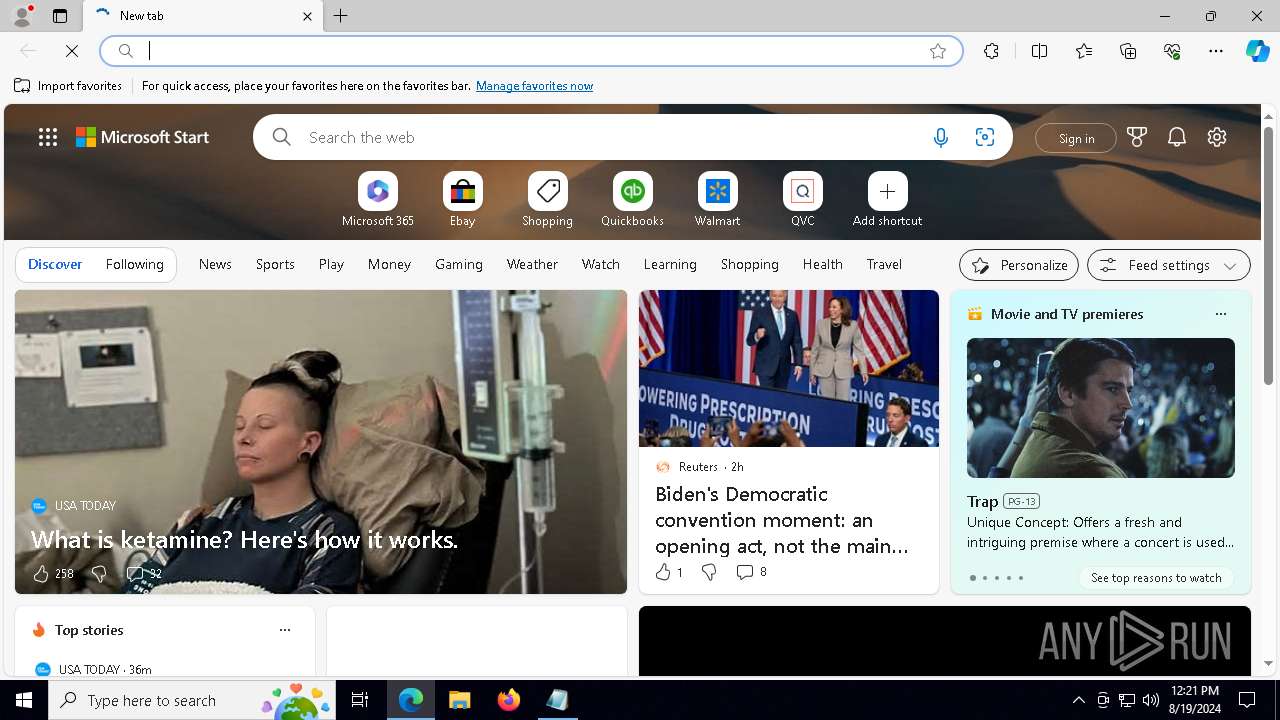Image resolution: width=1280 pixels, height=720 pixels.
Task: Open Movie and TV premieres options menu
Action: (x=1220, y=314)
